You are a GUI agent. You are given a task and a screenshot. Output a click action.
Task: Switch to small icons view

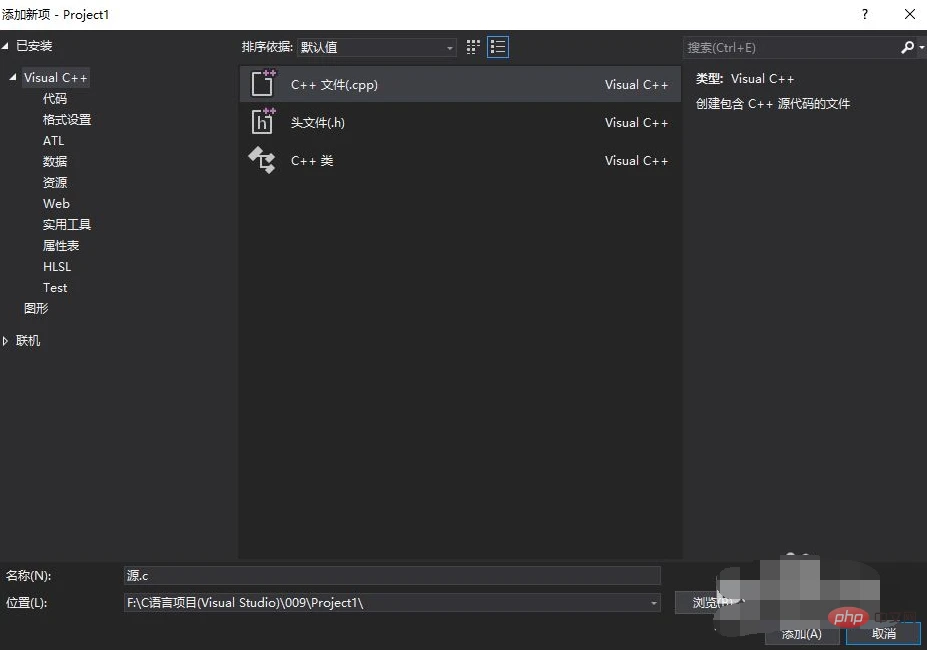pos(472,47)
